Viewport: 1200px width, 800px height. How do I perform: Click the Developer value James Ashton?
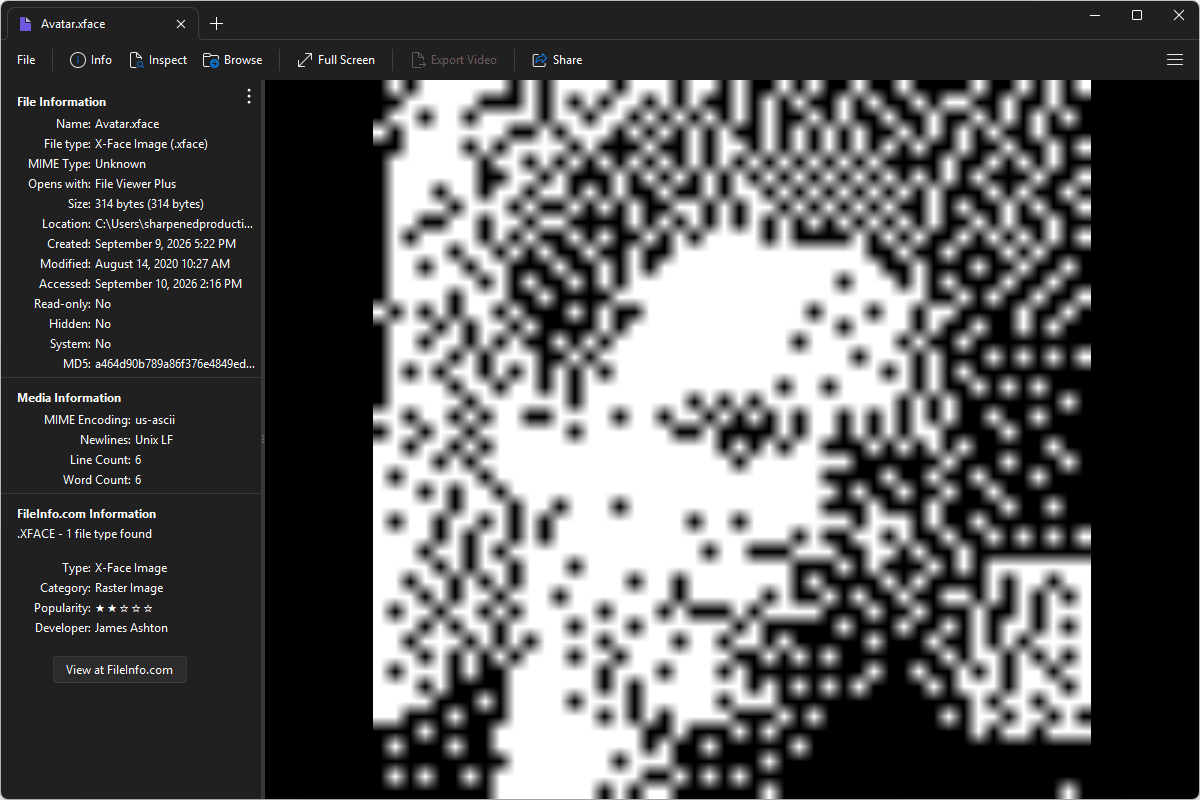tap(131, 628)
